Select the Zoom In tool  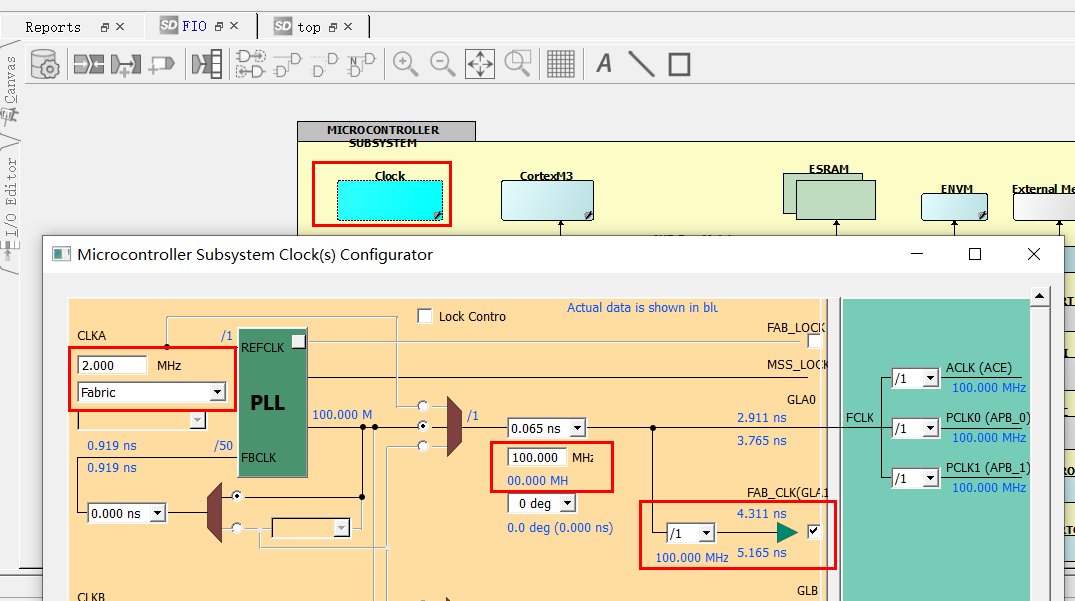406,64
